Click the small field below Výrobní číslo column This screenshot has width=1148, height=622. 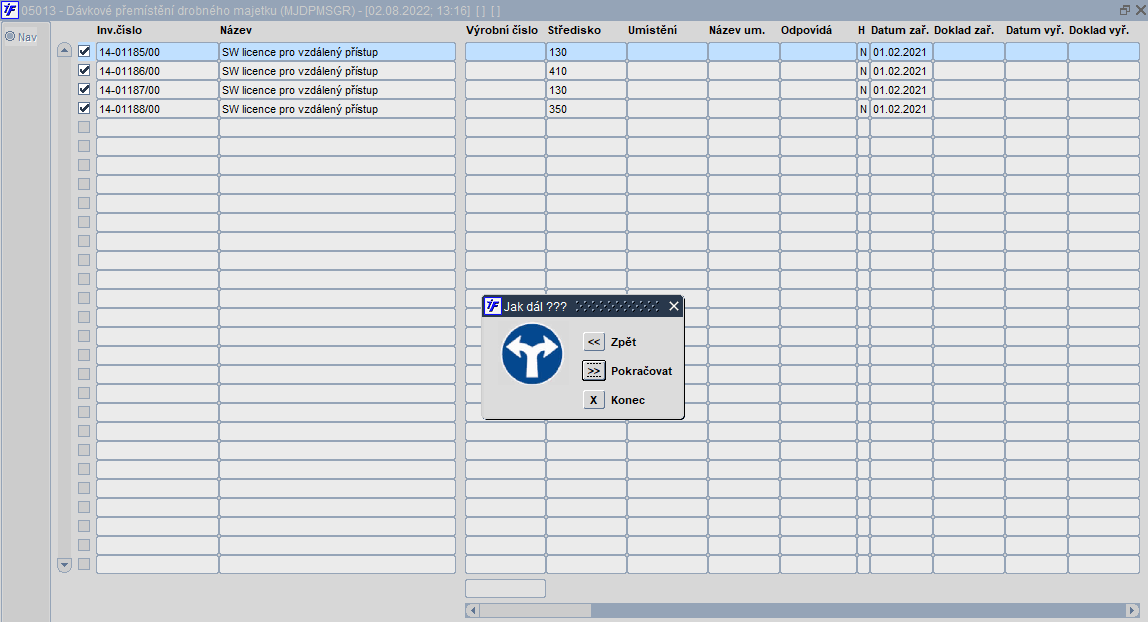pos(505,588)
